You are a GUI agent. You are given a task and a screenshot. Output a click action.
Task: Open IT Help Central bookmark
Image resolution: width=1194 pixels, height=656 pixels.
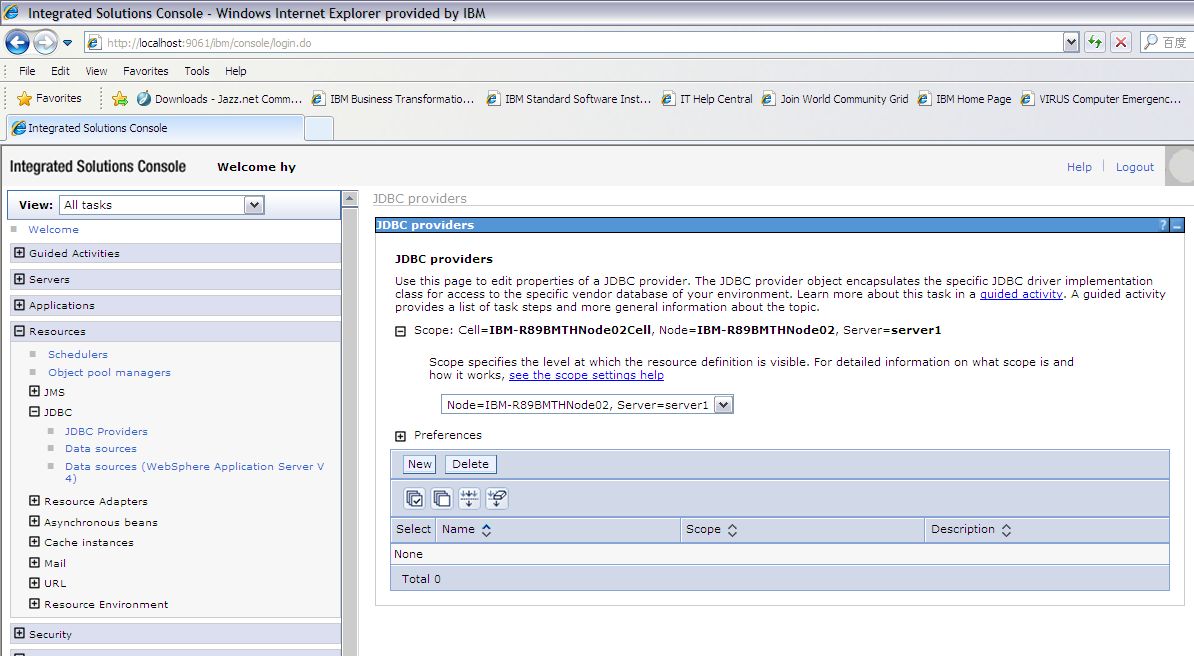pyautogui.click(x=707, y=99)
